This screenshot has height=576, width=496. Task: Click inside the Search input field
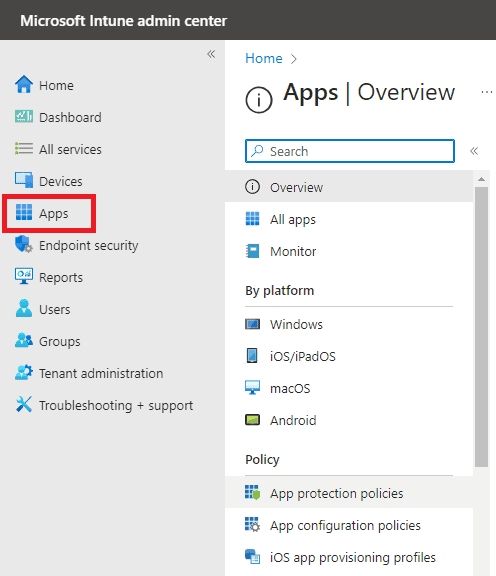tap(350, 151)
